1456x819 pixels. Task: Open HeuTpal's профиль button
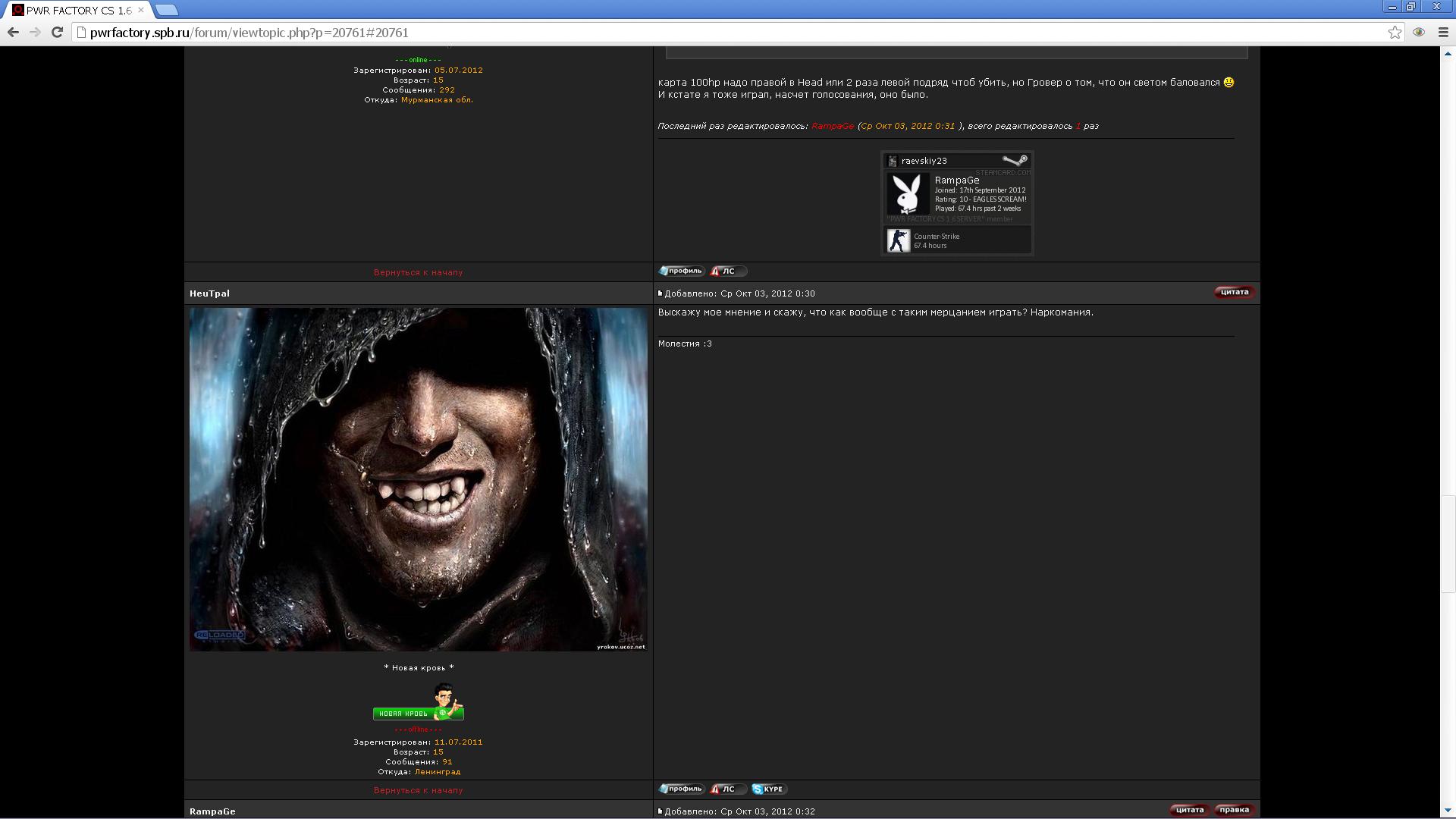pos(681,789)
